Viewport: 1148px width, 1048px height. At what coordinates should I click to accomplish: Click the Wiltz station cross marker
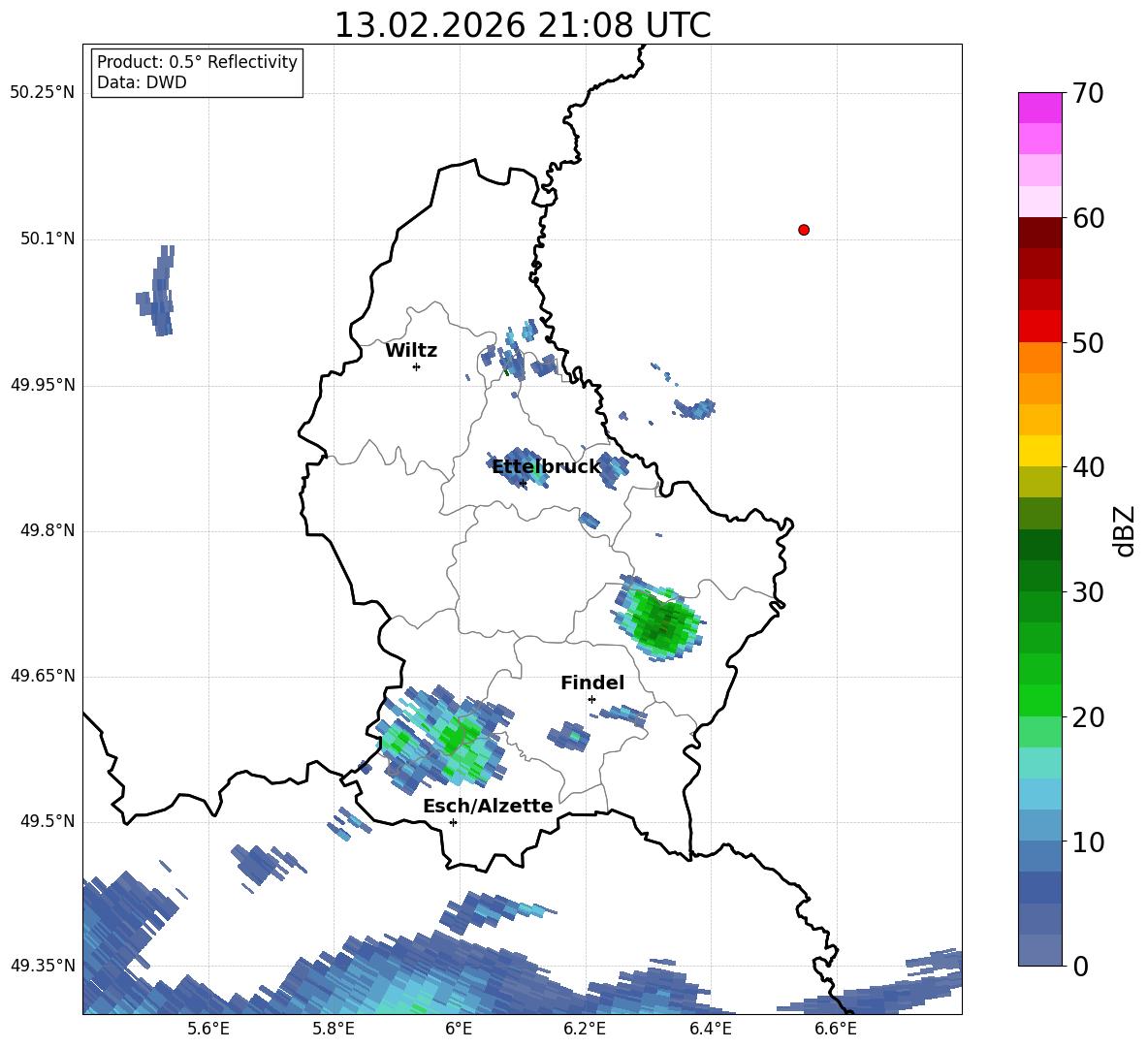[x=417, y=366]
